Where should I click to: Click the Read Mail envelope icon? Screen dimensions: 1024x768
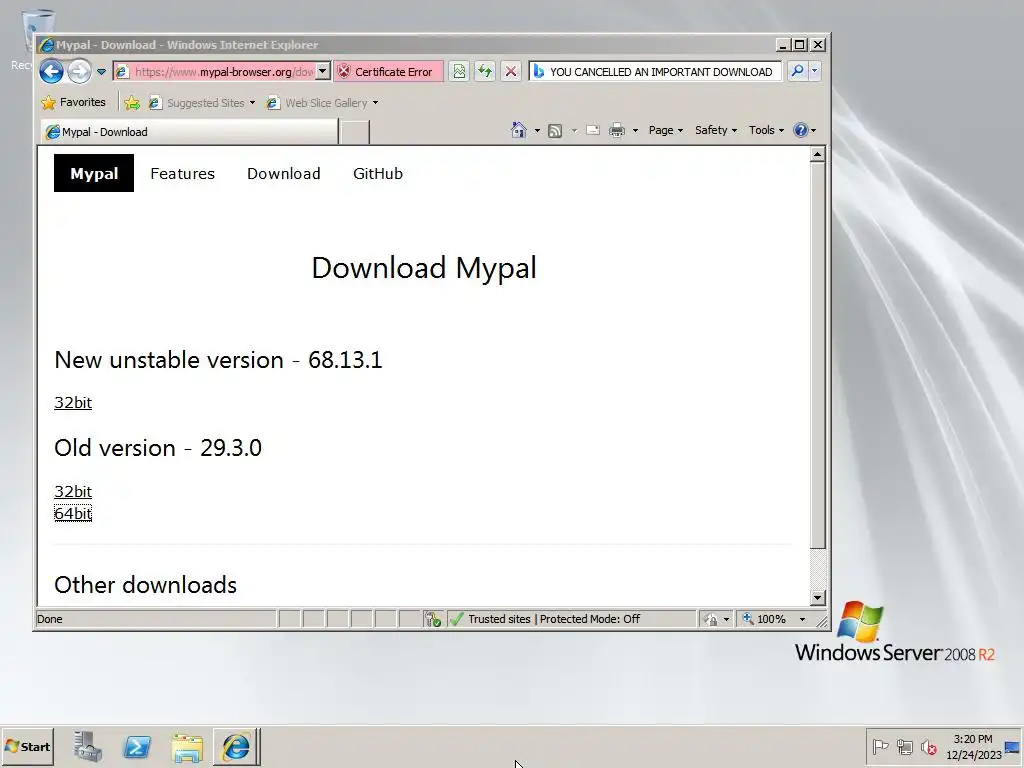(592, 131)
